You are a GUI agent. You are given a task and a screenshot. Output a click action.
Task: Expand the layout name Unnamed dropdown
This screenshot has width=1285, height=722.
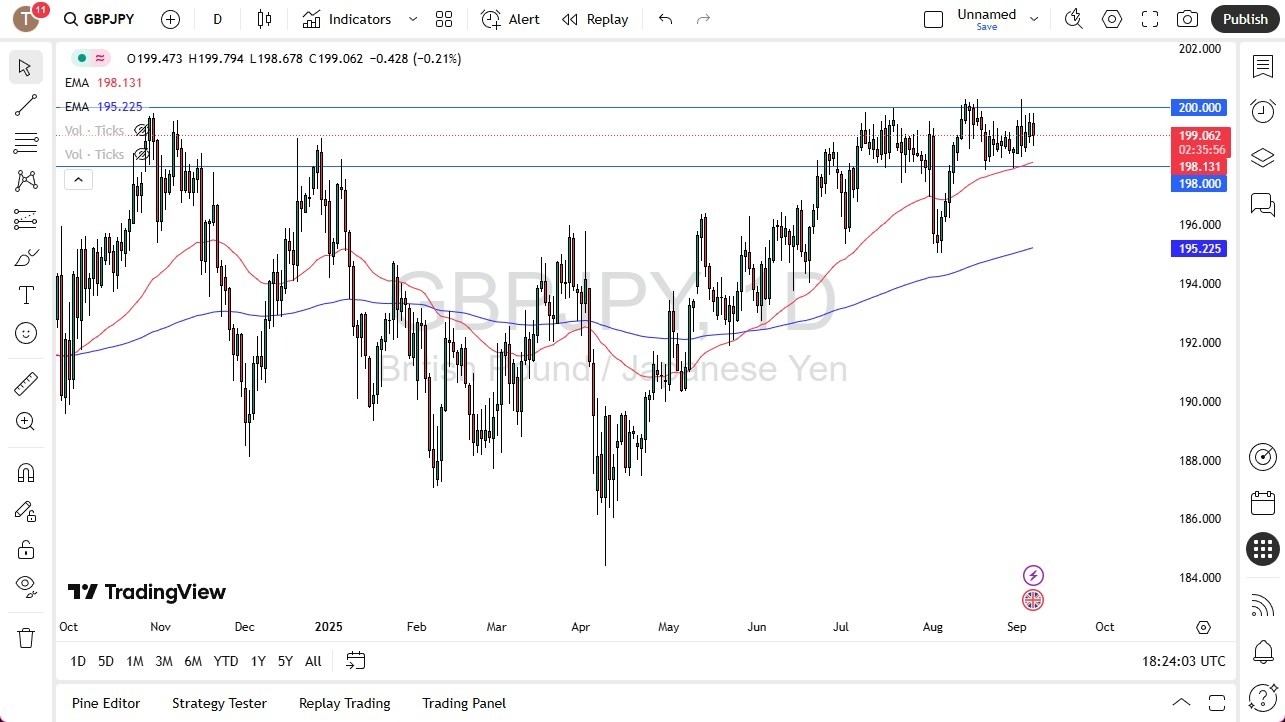tap(1034, 17)
